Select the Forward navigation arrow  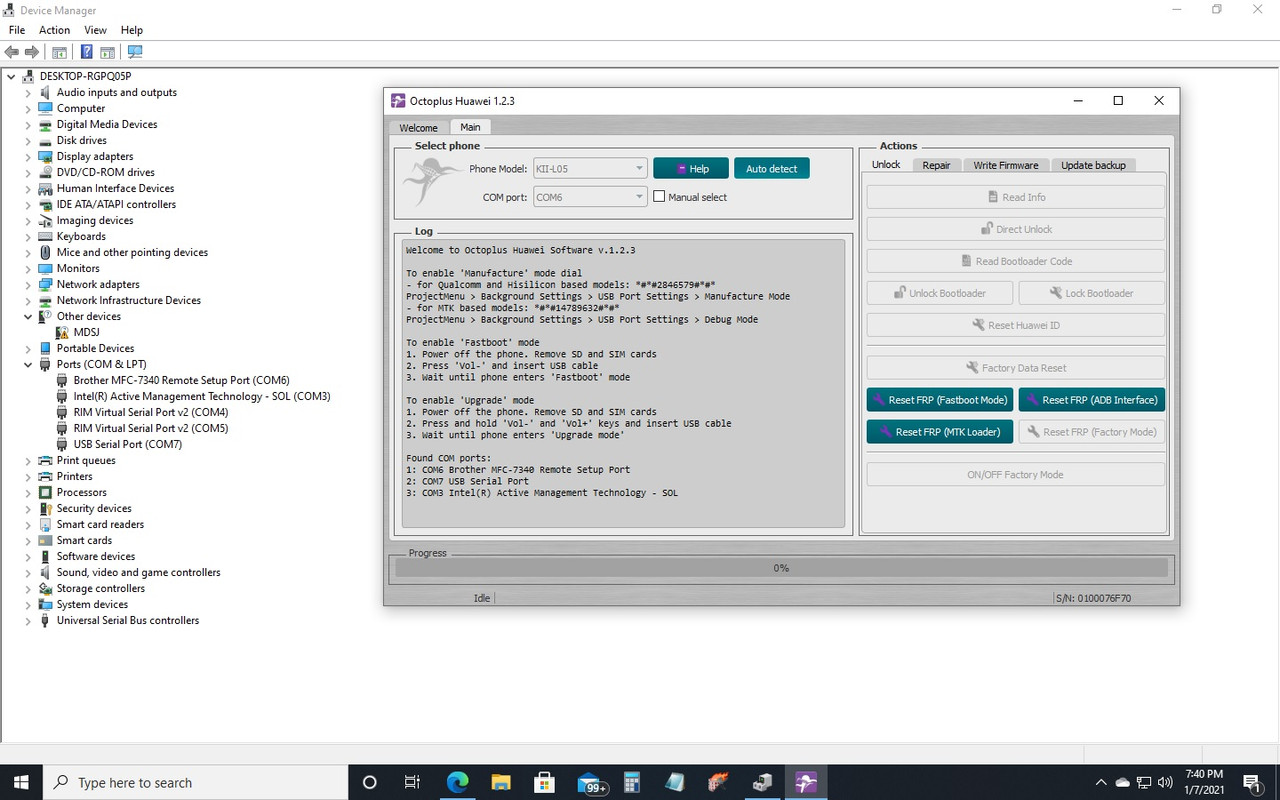pyautogui.click(x=31, y=51)
